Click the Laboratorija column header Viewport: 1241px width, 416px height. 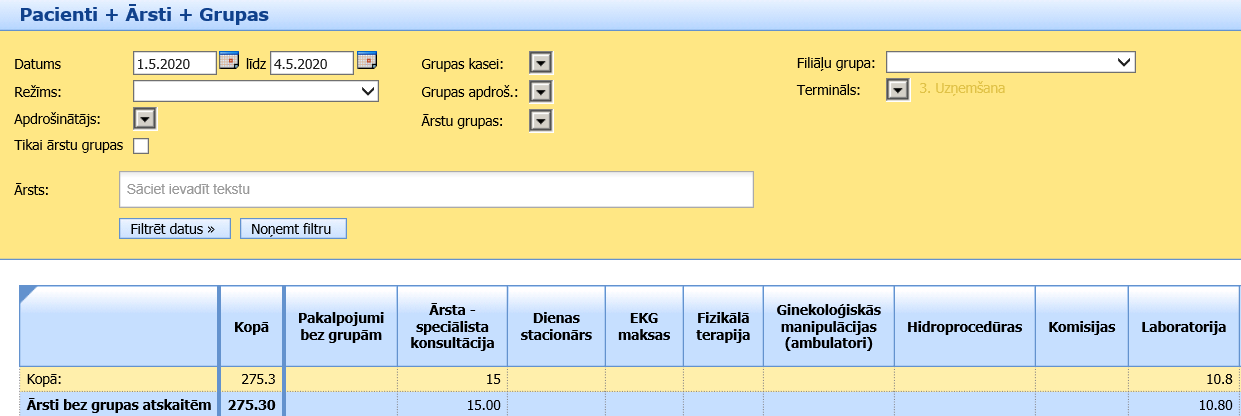point(1183,327)
